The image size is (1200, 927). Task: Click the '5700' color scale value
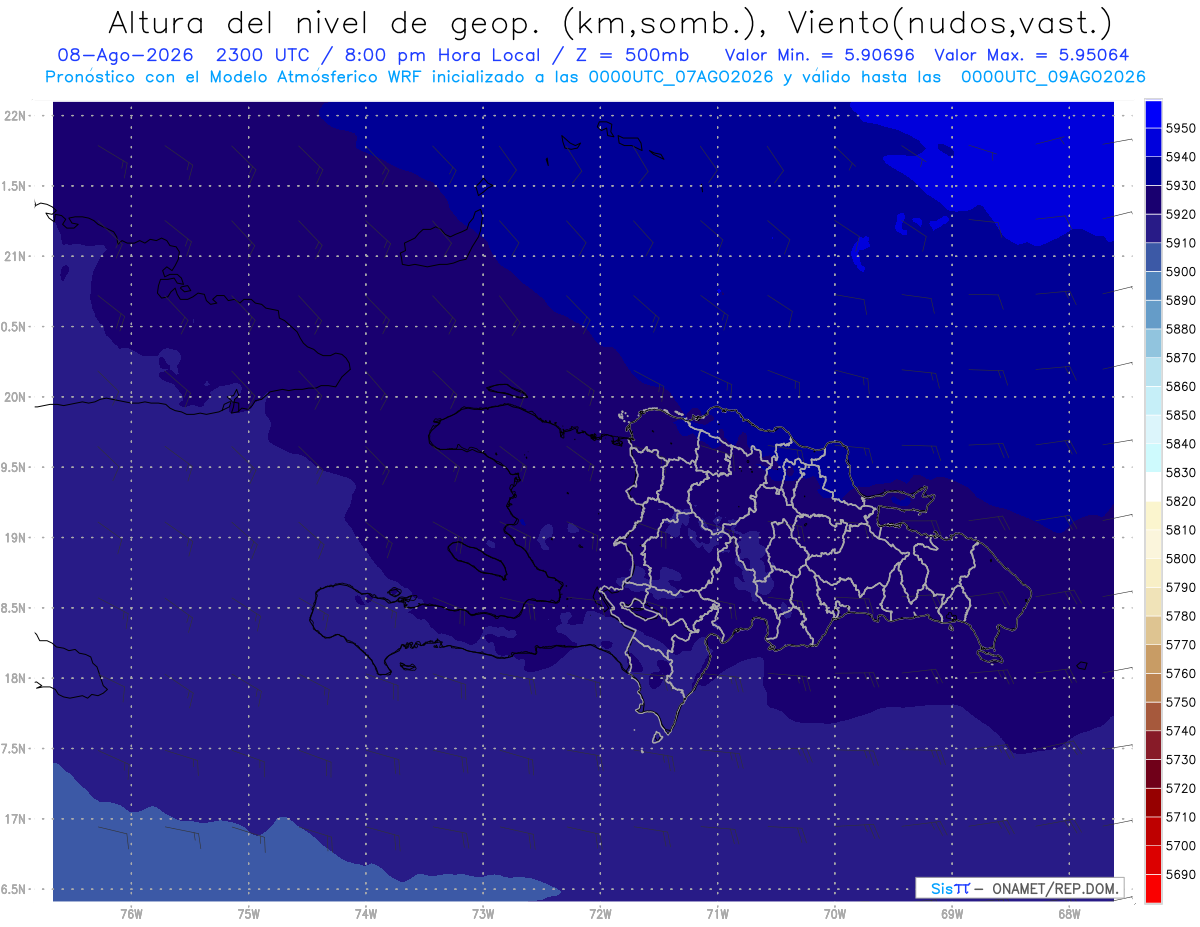1181,846
